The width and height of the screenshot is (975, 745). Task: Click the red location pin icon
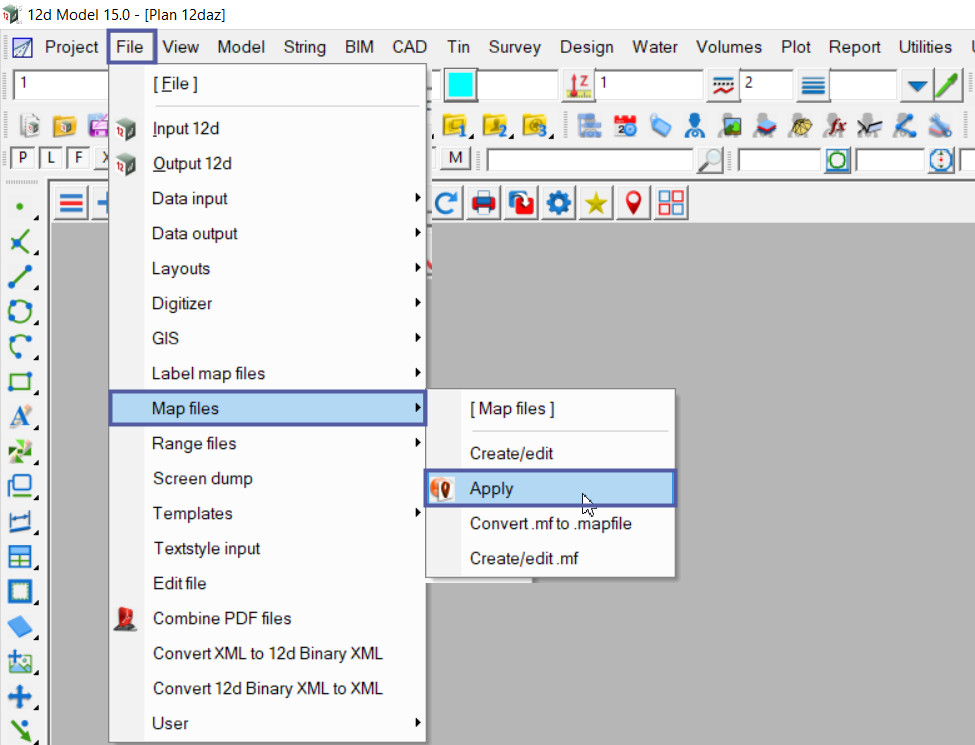633,203
